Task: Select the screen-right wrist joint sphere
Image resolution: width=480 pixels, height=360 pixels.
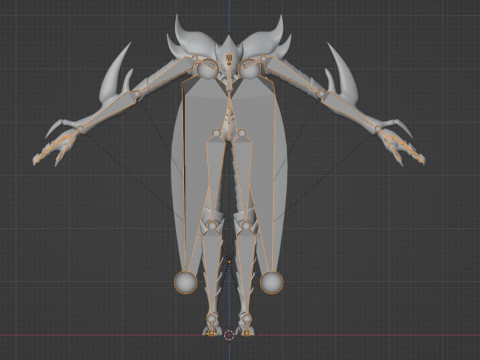Action: 377,128
